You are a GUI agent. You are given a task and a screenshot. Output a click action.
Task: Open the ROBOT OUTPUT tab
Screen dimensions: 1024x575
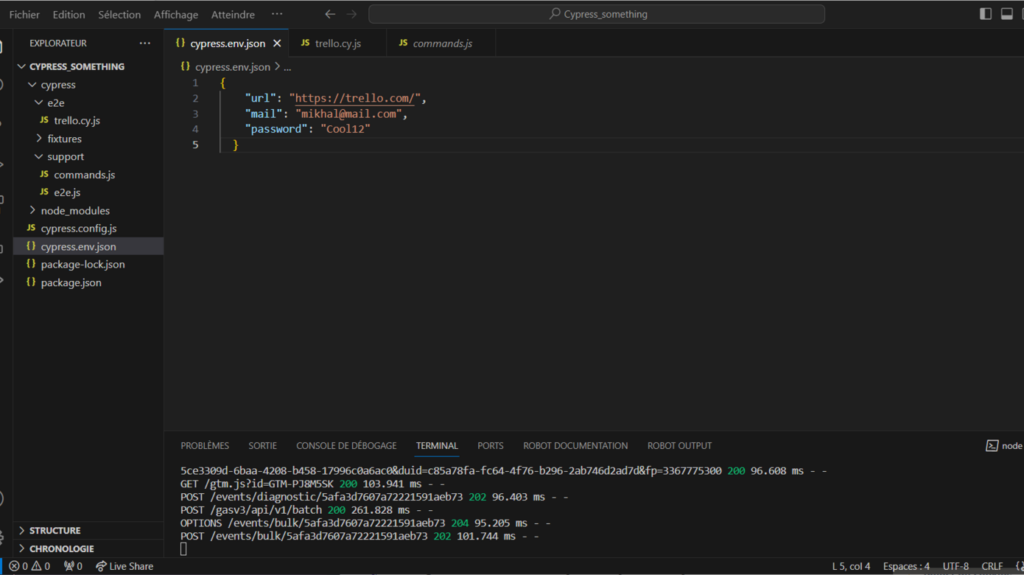pos(679,446)
